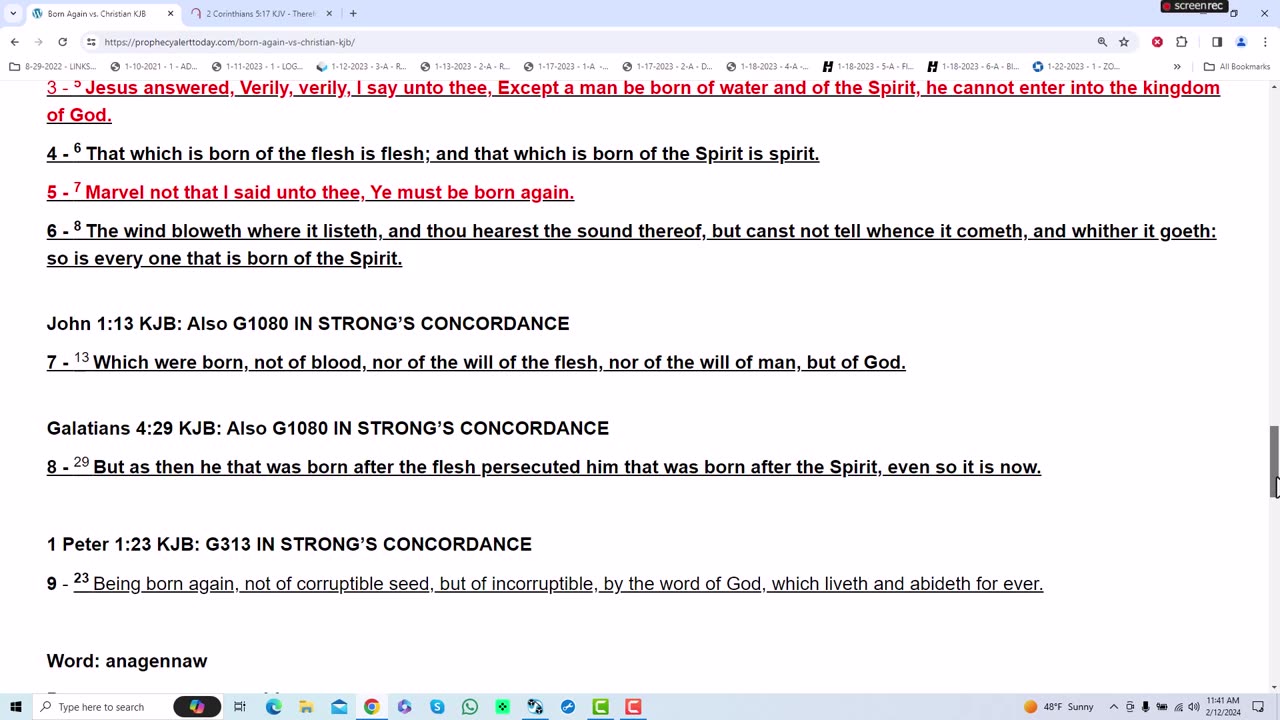Click the screenrec recording indicator

click(x=1193, y=6)
